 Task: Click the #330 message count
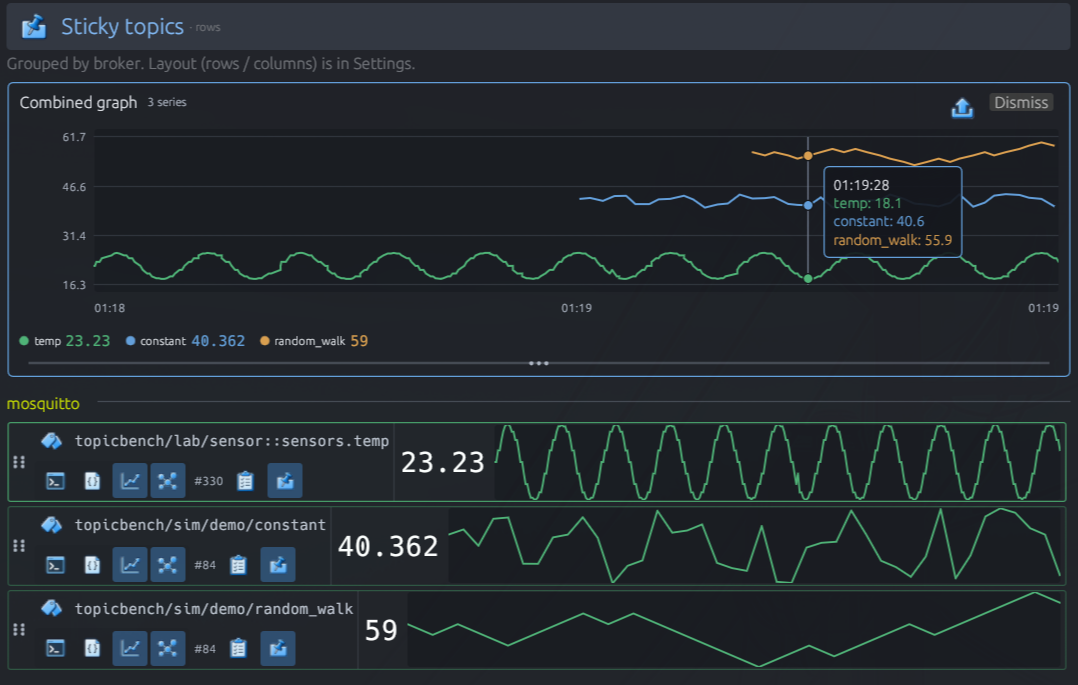208,481
